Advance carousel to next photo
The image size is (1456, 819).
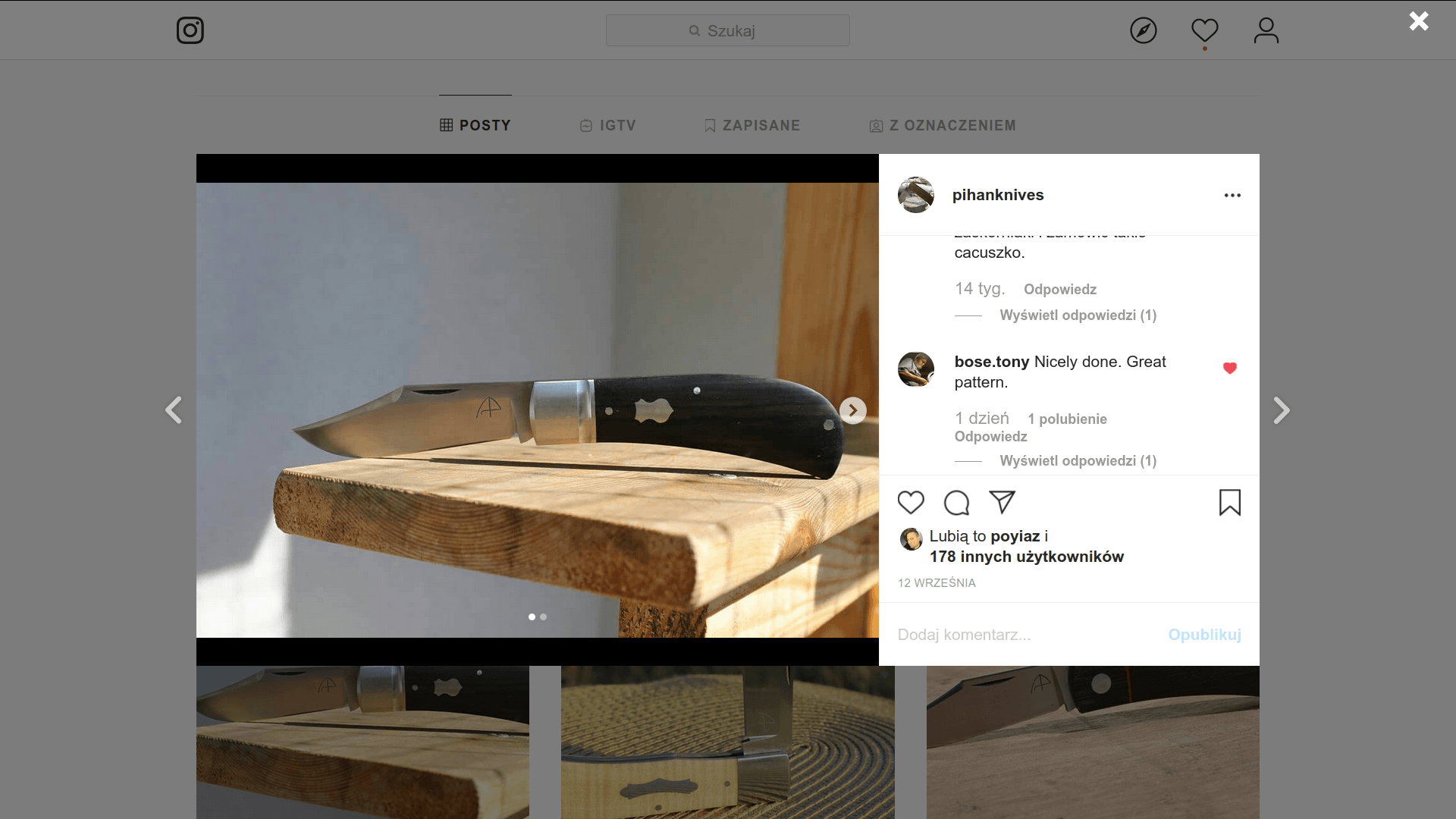852,410
